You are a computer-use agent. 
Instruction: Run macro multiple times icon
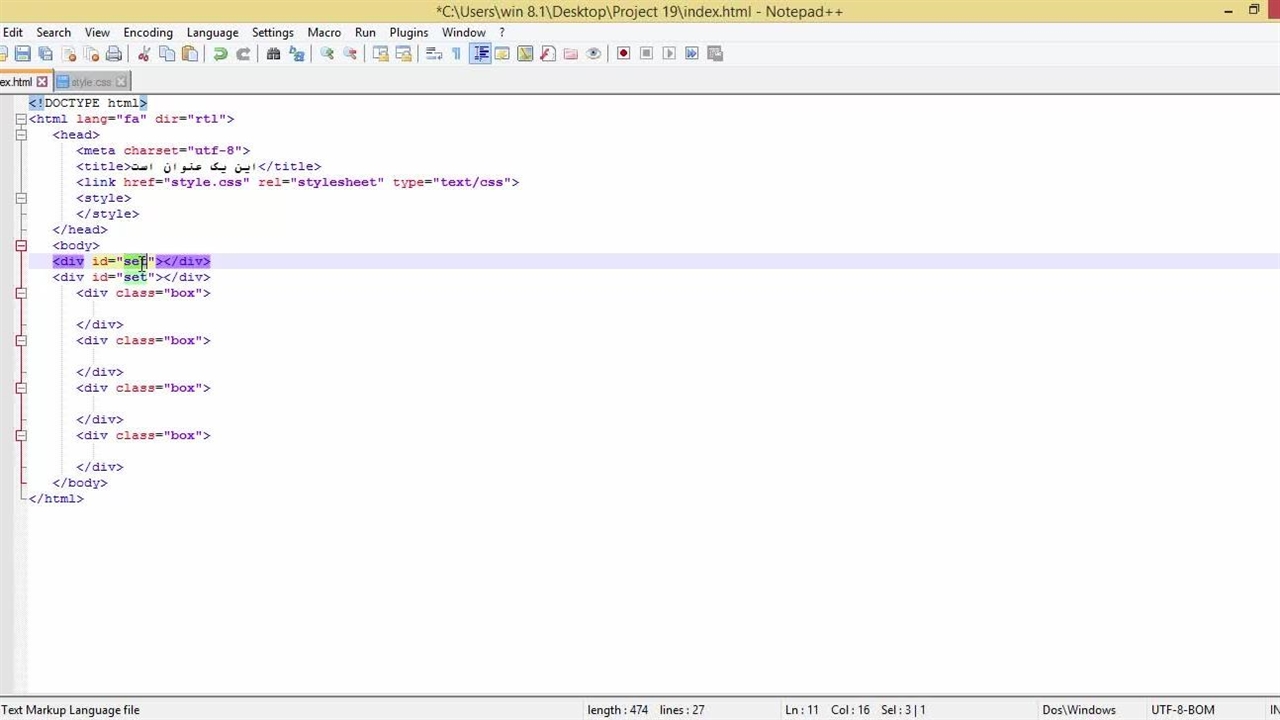point(692,54)
